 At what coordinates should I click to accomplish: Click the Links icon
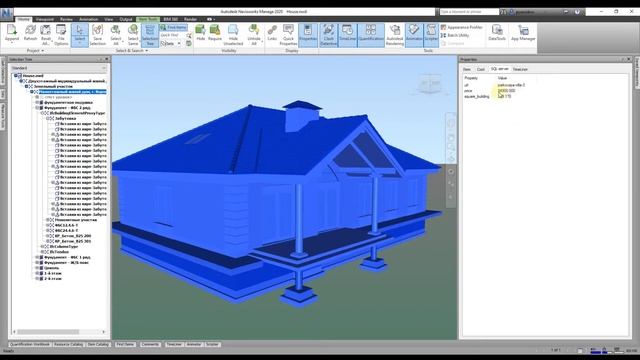click(272, 33)
